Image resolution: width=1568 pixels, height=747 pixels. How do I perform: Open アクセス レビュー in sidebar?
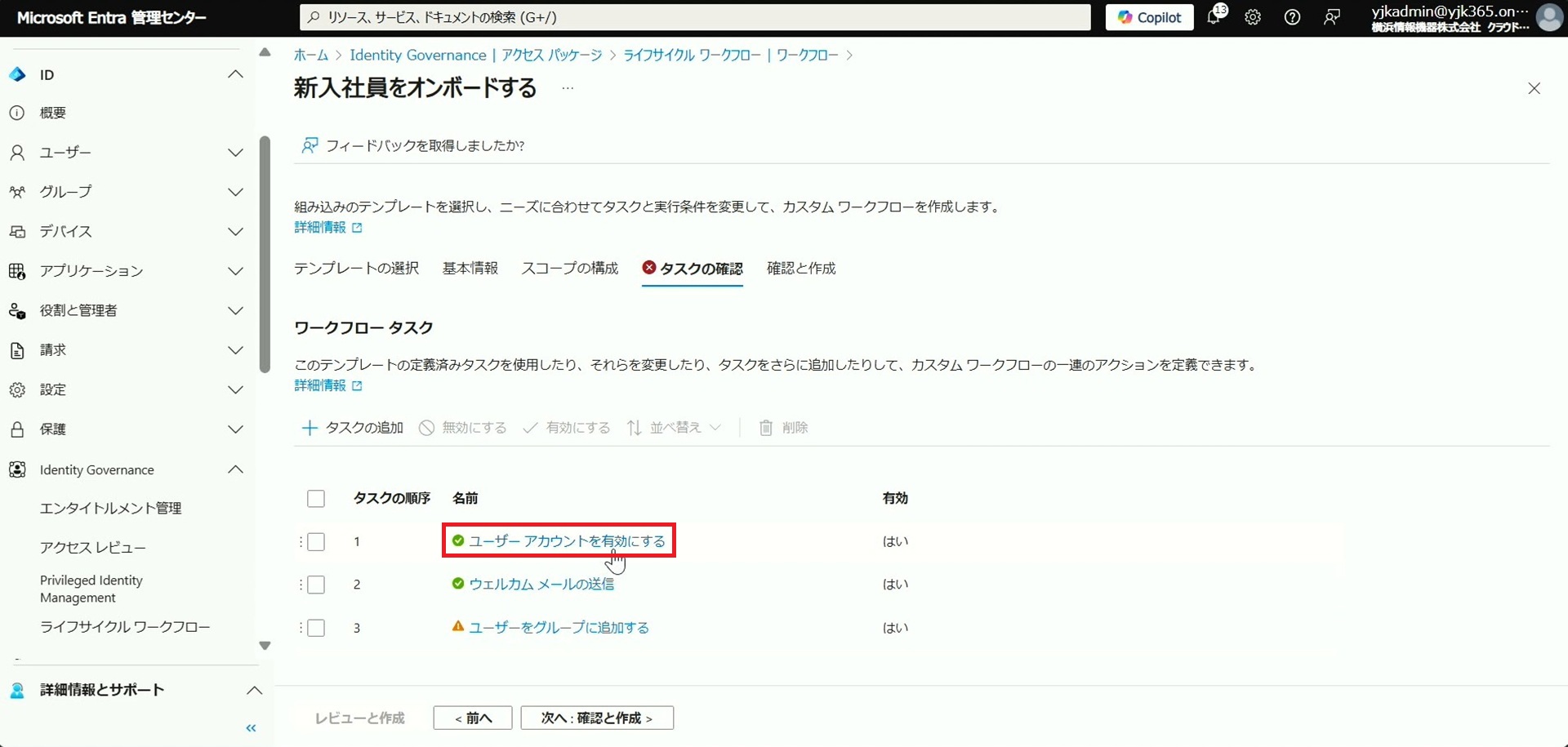click(93, 547)
